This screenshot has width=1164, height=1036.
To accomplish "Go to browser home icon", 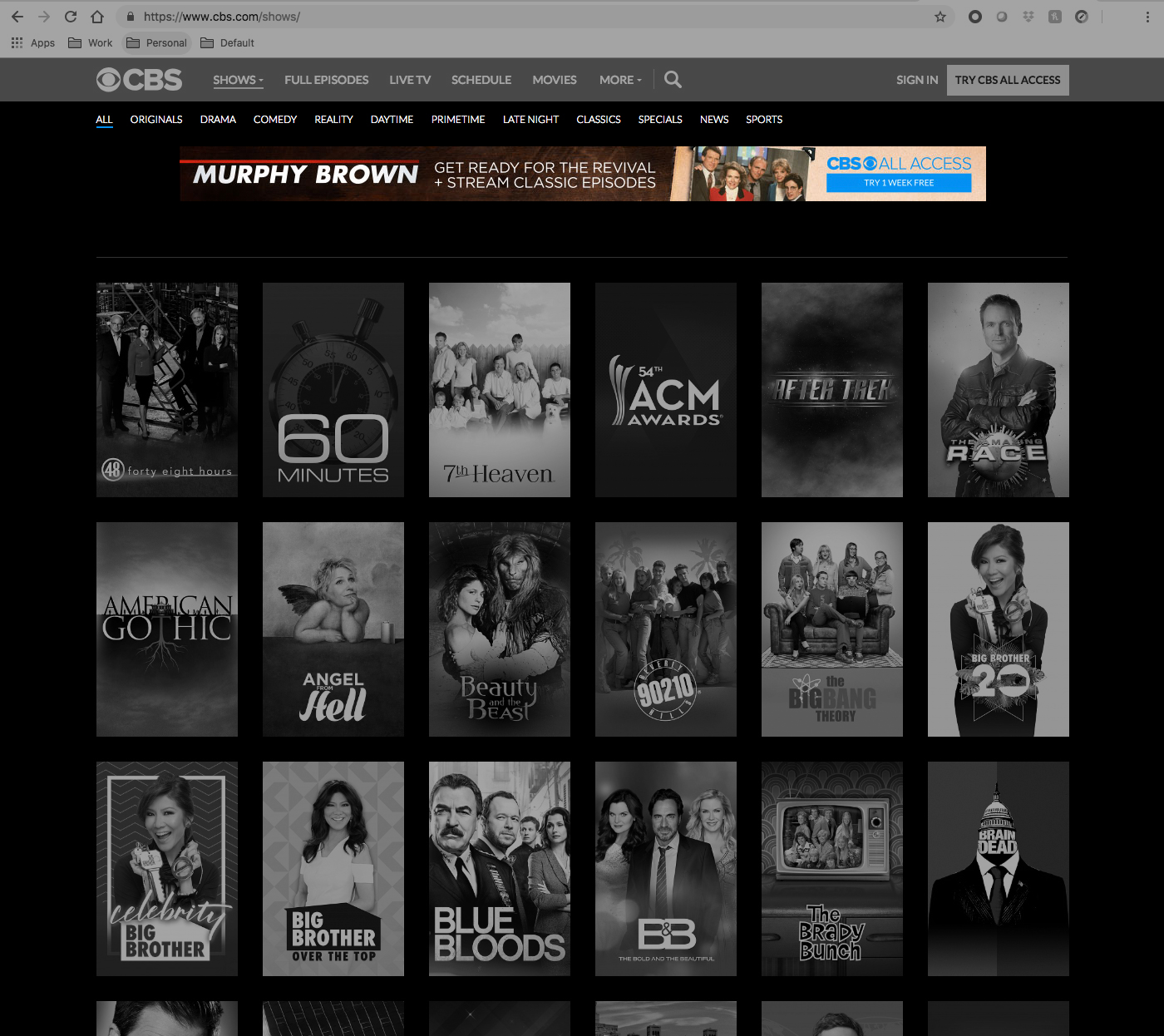I will [97, 17].
